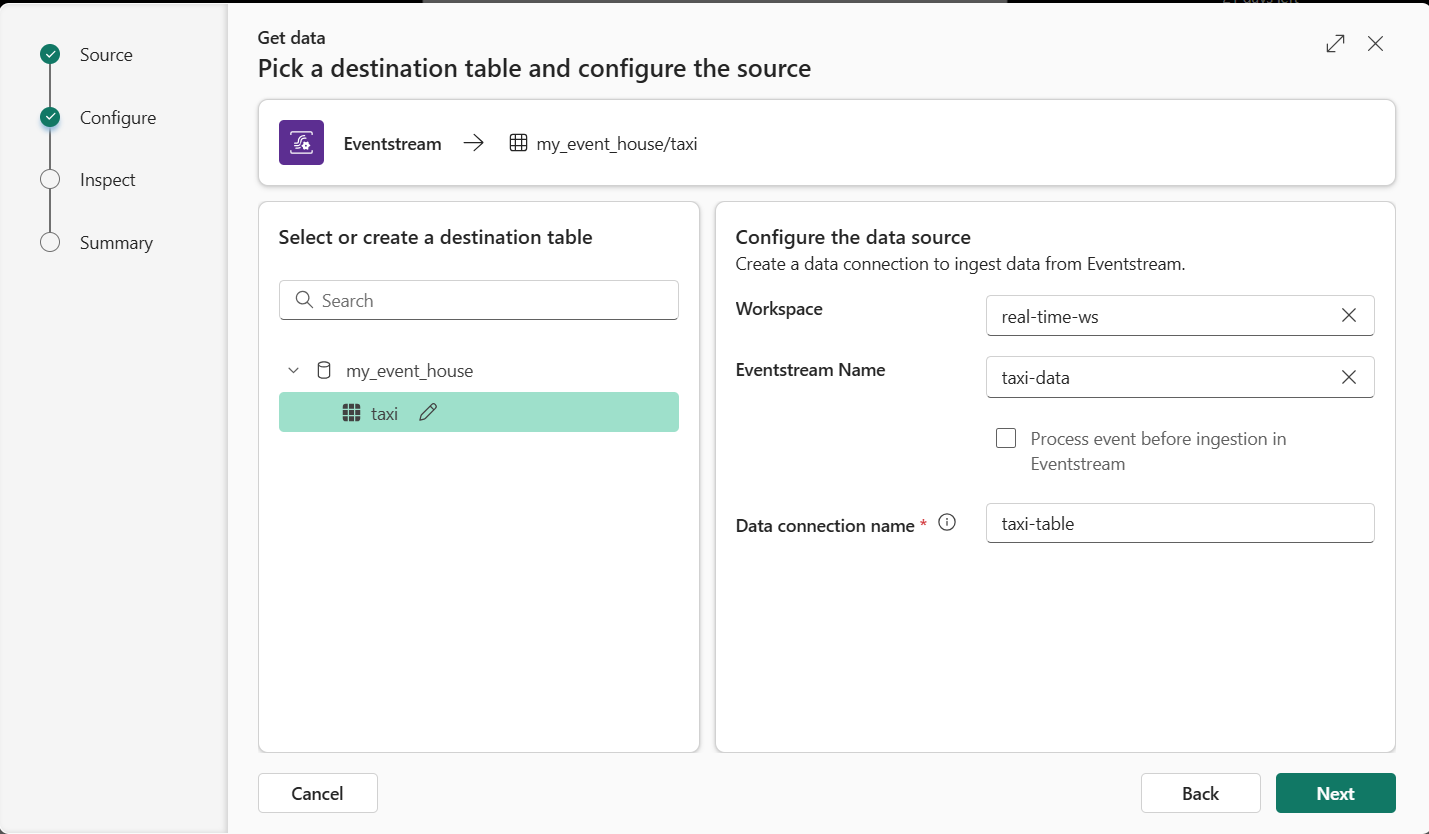Open the Eventstream Name combo box

[1180, 377]
